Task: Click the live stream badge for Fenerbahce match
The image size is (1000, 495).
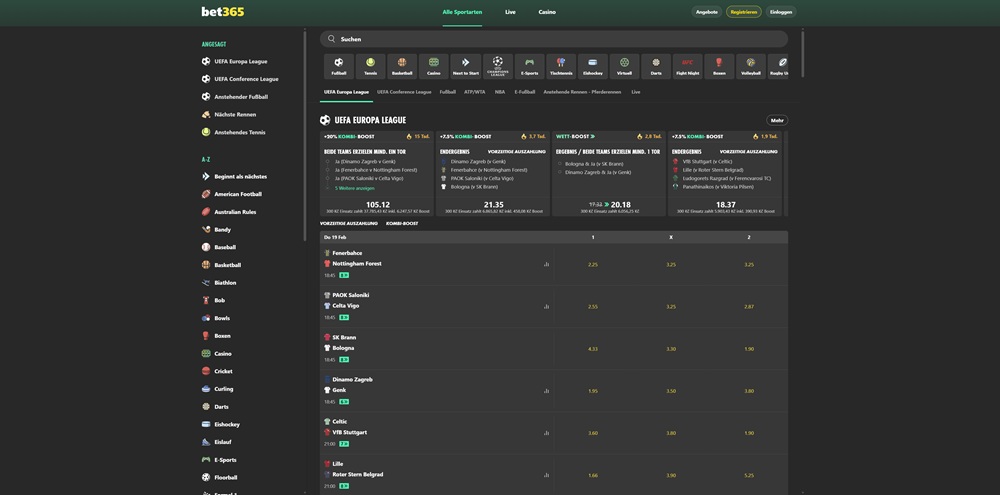Action: (344, 275)
